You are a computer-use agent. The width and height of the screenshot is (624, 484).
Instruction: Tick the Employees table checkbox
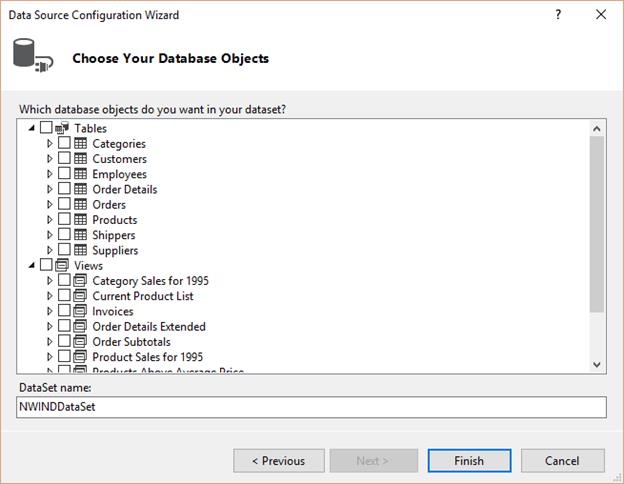(x=64, y=174)
